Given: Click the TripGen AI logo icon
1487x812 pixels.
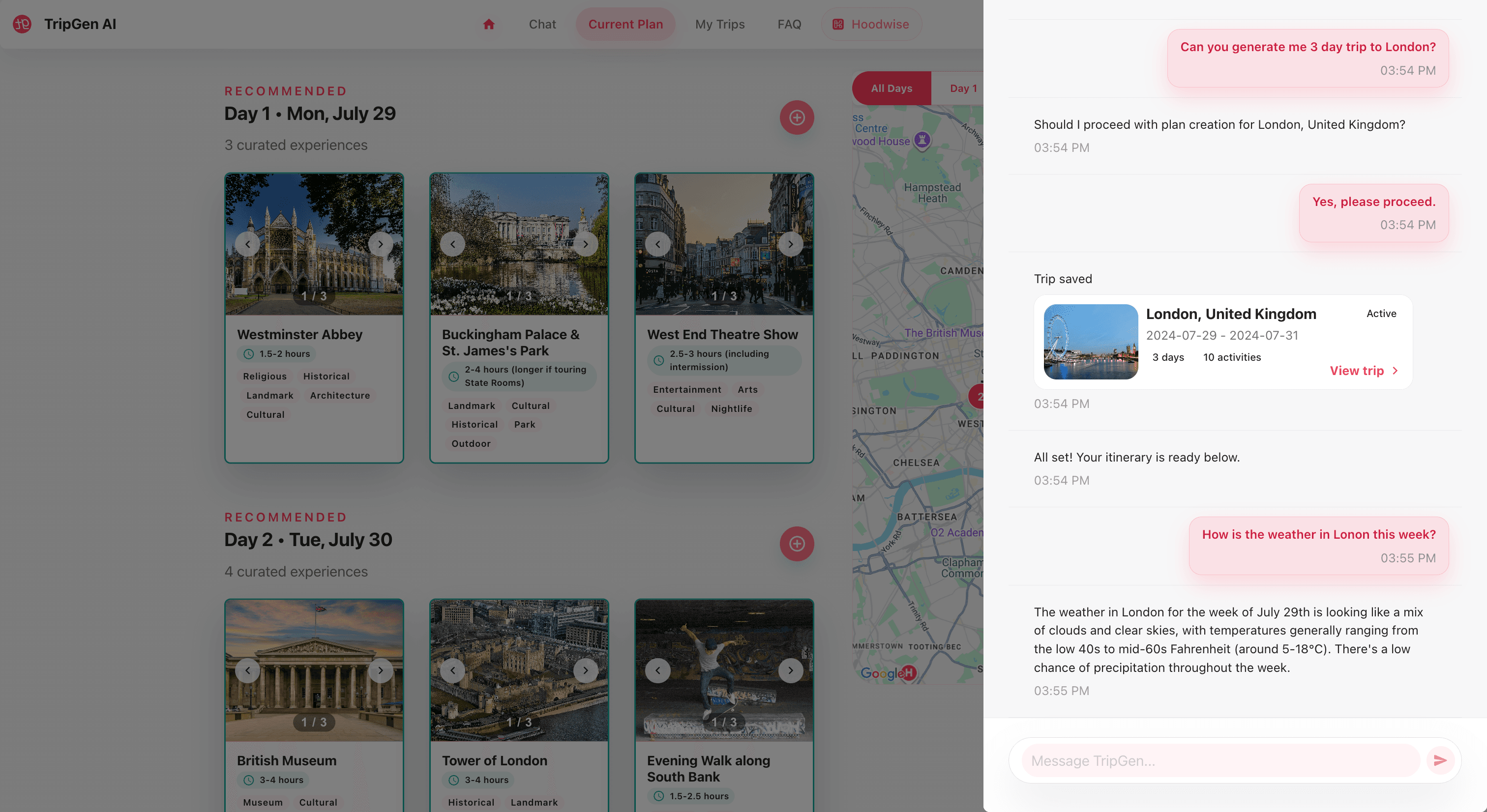Looking at the screenshot, I should coord(21,24).
